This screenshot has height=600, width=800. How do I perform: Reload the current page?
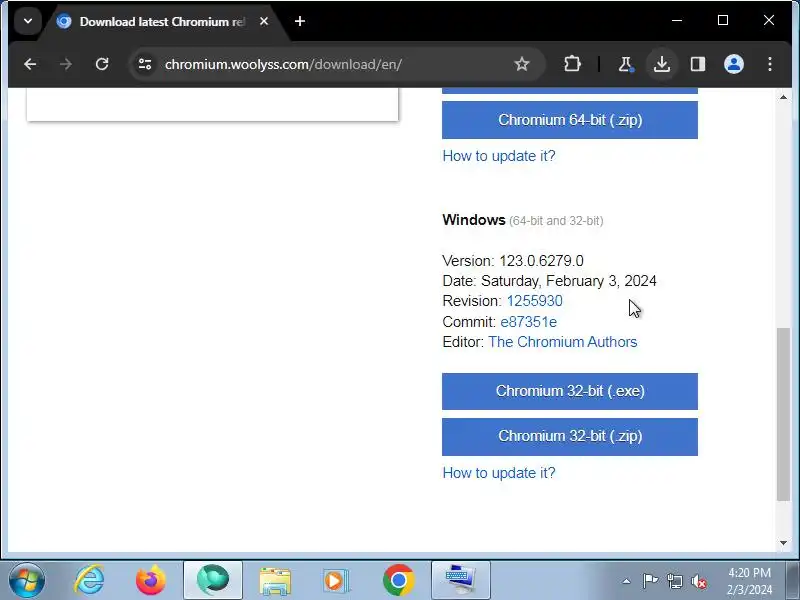(x=102, y=64)
